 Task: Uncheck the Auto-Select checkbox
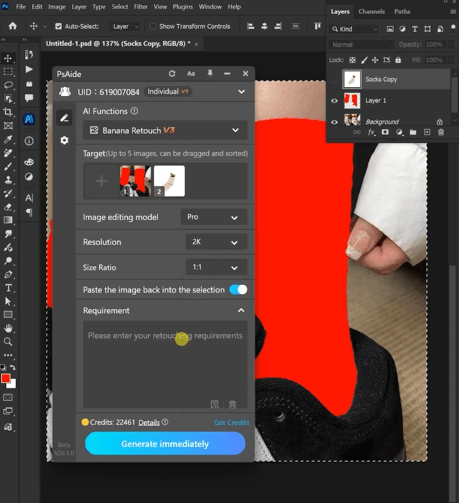(x=58, y=26)
